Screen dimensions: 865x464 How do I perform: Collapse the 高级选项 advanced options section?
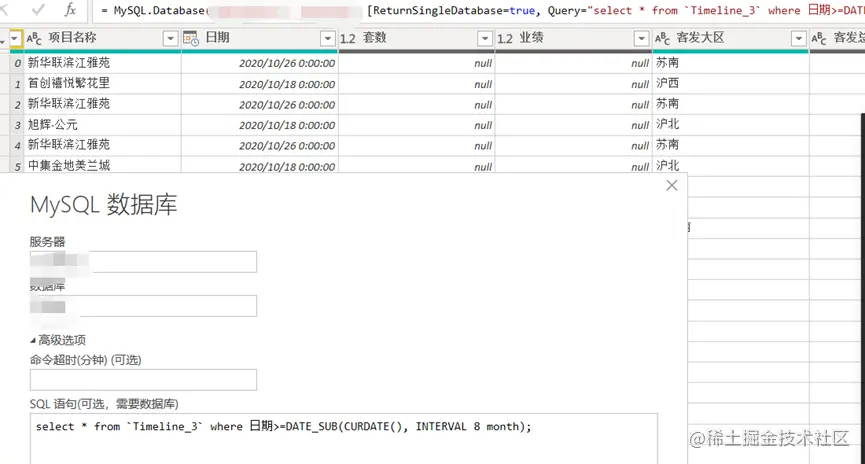58,340
